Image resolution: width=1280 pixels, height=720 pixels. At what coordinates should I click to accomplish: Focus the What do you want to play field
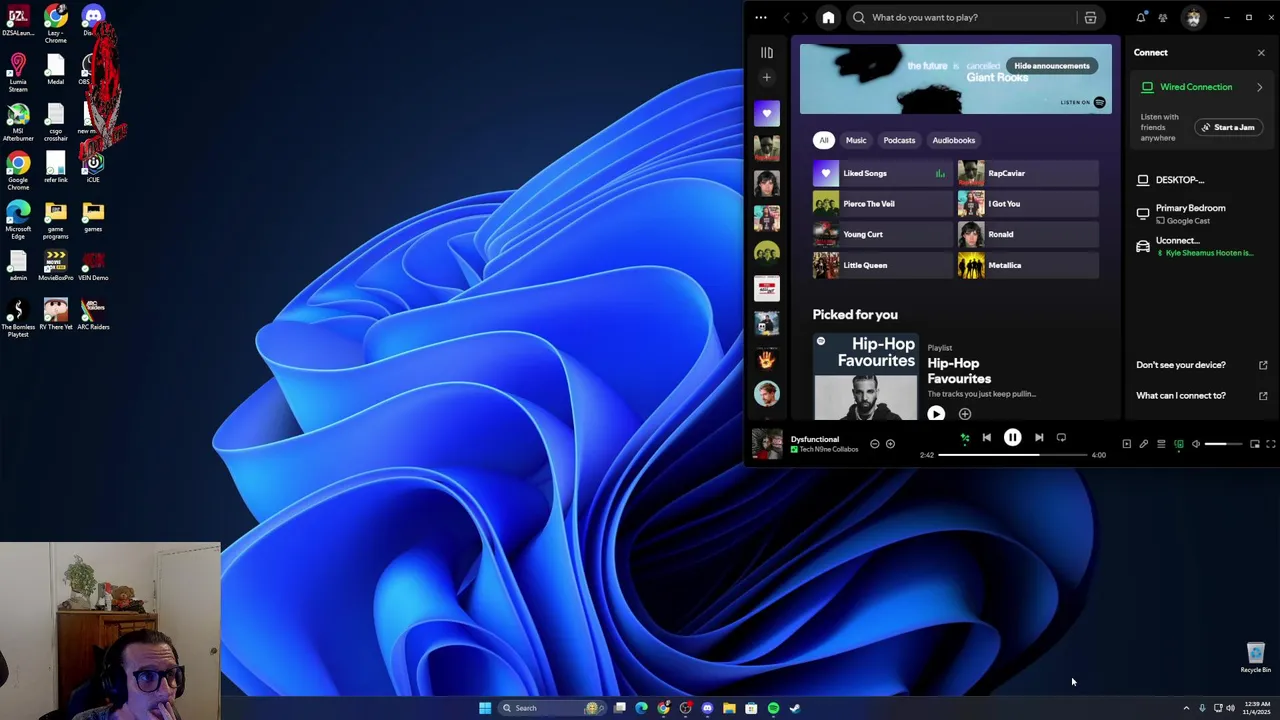(962, 17)
